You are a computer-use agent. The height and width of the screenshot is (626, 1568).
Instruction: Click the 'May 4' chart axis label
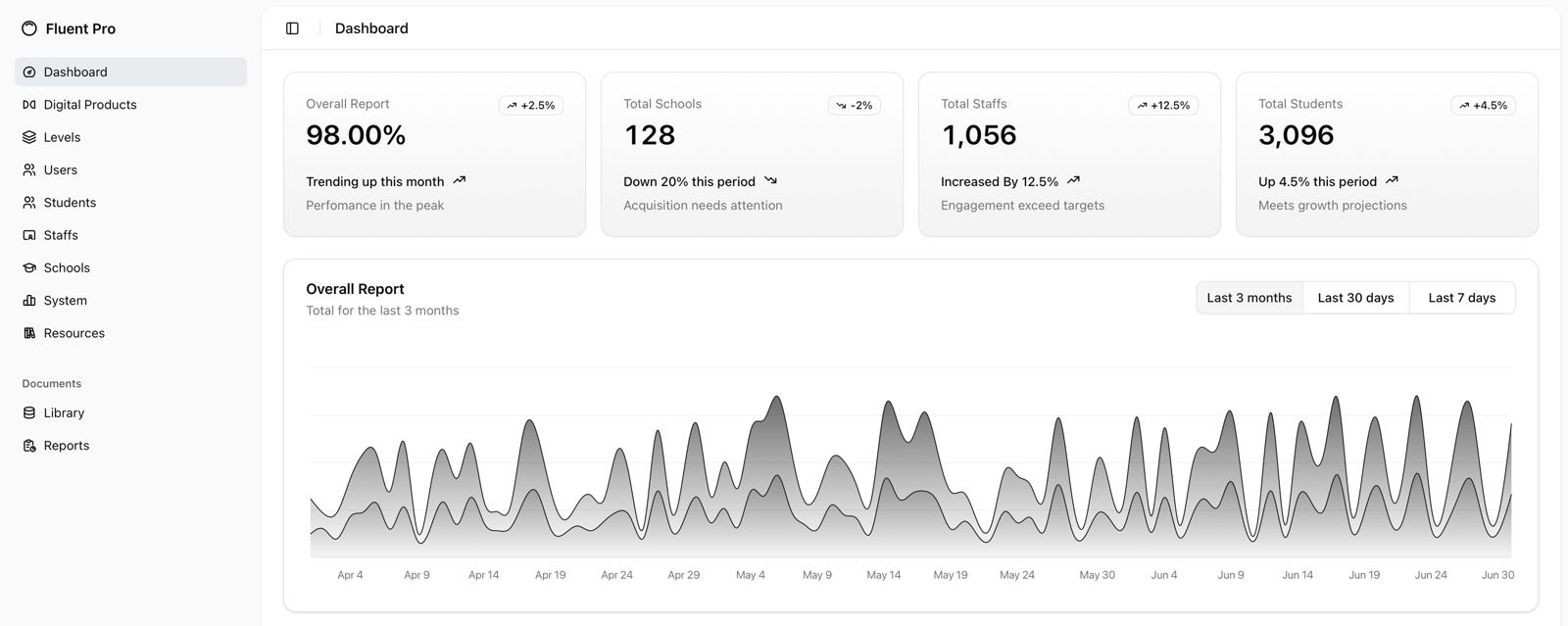[x=751, y=575]
